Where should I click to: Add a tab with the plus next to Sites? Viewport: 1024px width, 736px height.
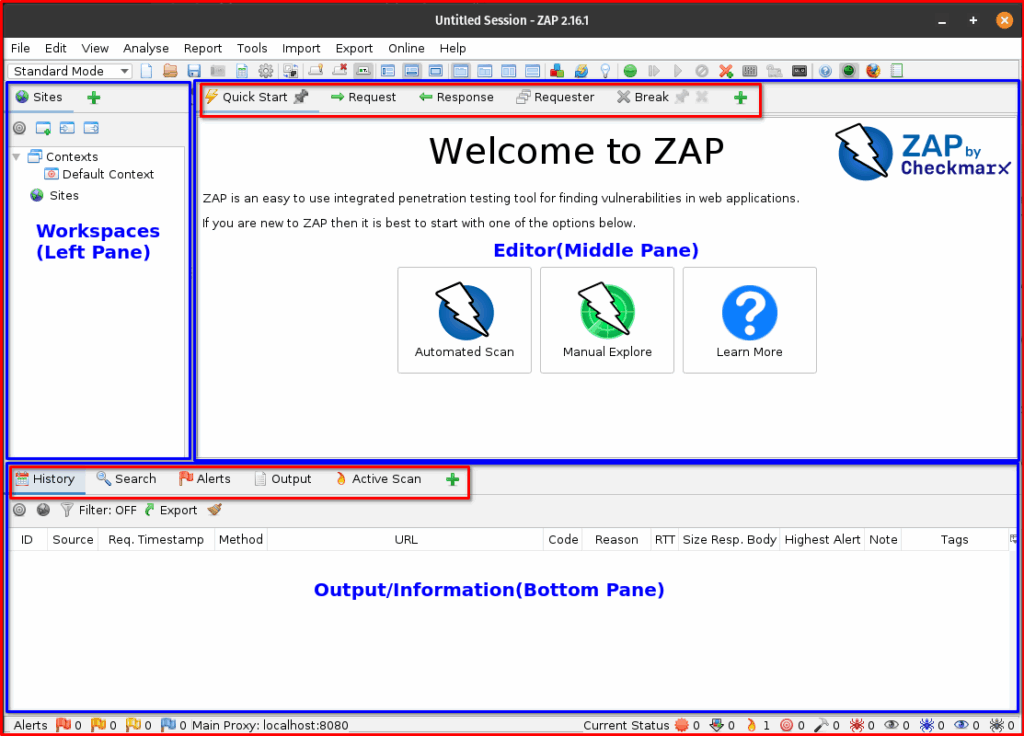(x=94, y=97)
